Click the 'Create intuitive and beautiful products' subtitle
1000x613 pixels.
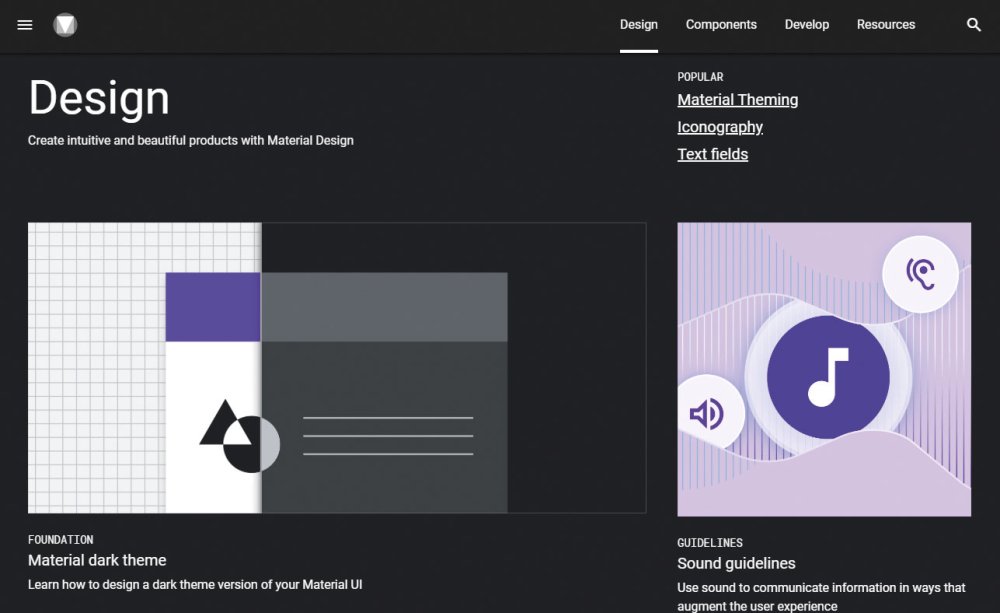click(x=191, y=140)
